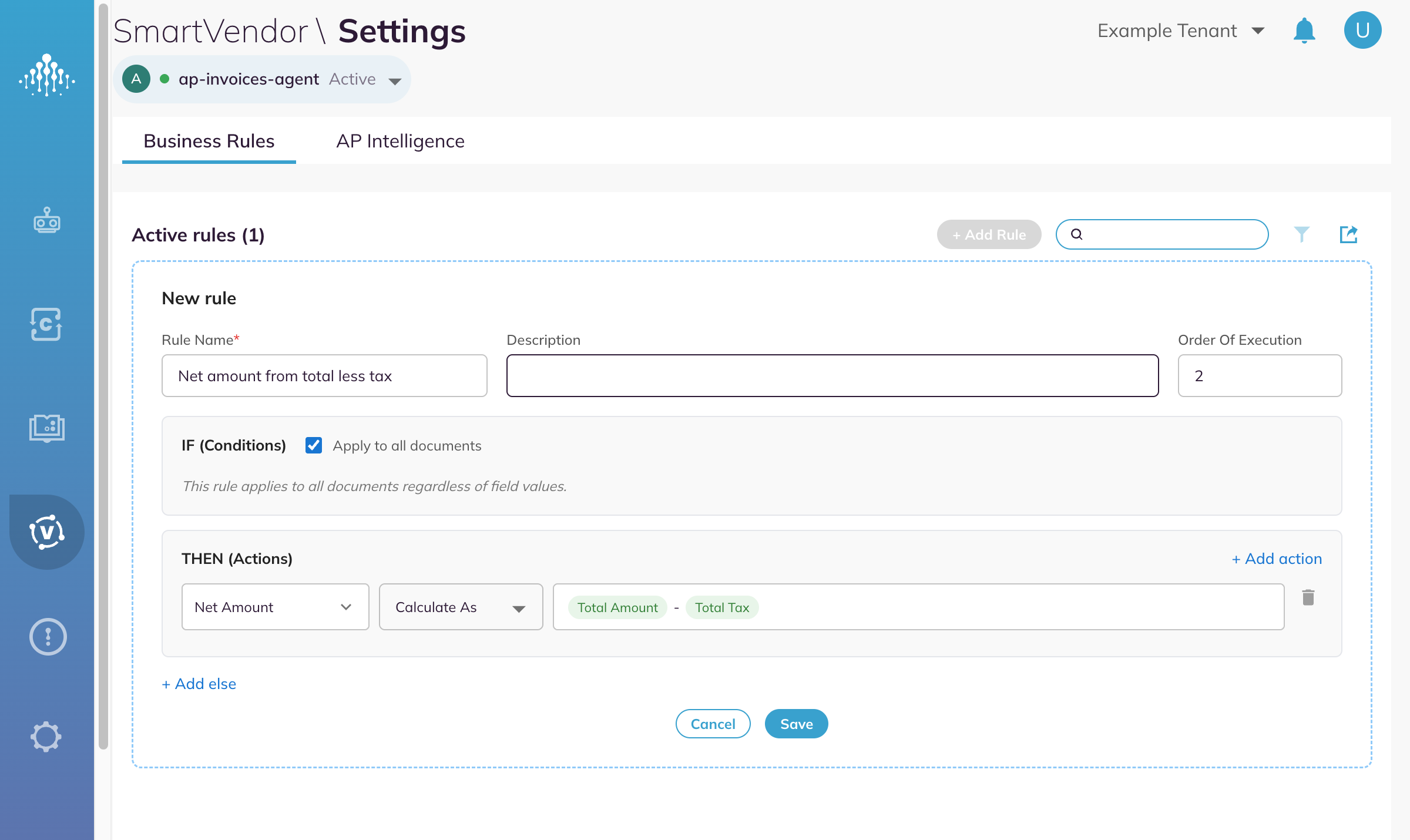The image size is (1410, 840).
Task: Open the C-bracket sidebar icon
Action: tap(46, 324)
